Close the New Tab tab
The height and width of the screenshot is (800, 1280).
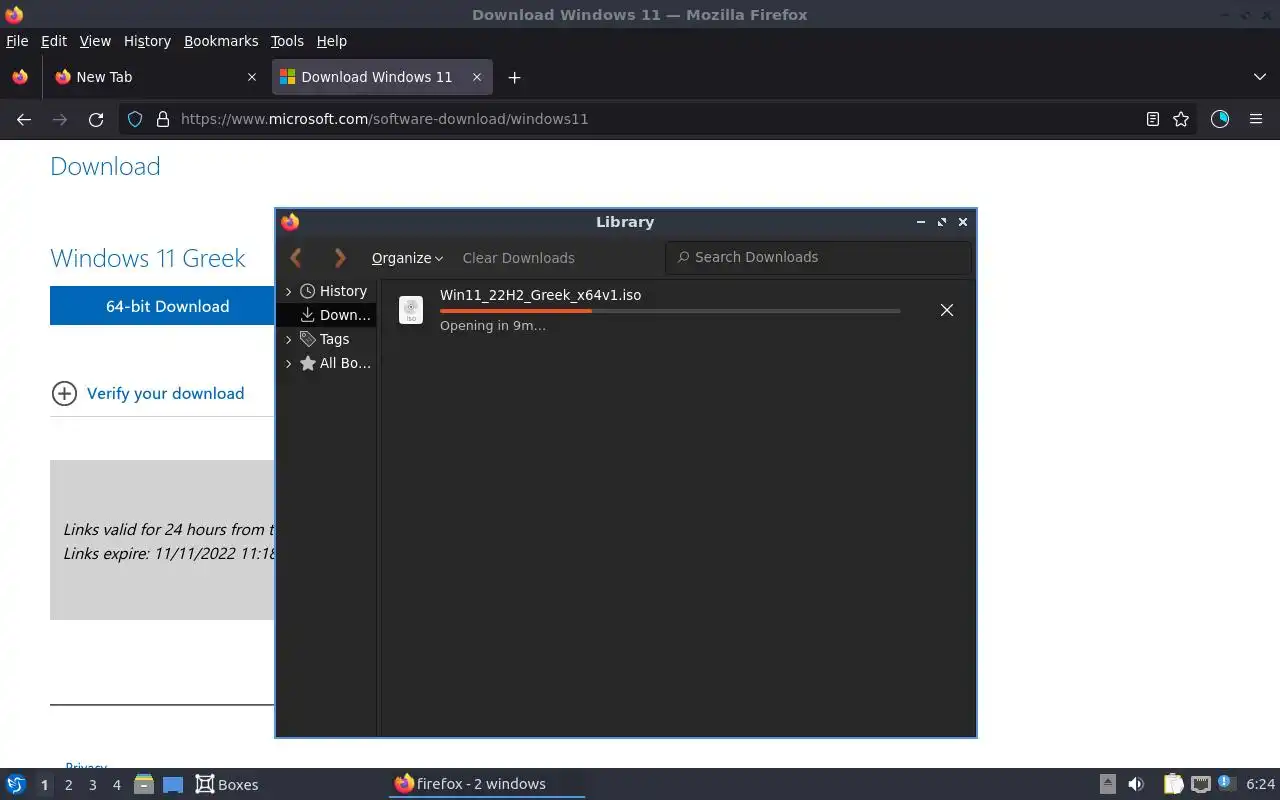pos(251,77)
